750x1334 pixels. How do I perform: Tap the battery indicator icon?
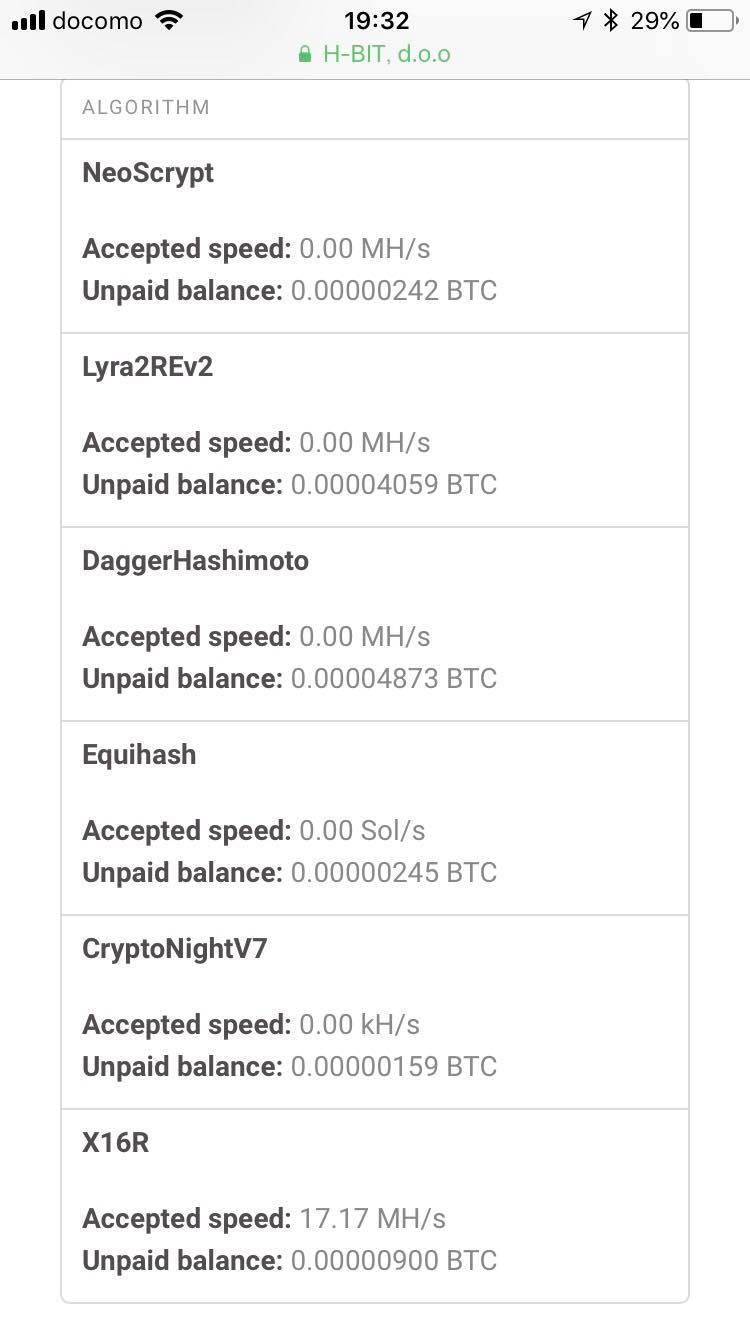(711, 20)
